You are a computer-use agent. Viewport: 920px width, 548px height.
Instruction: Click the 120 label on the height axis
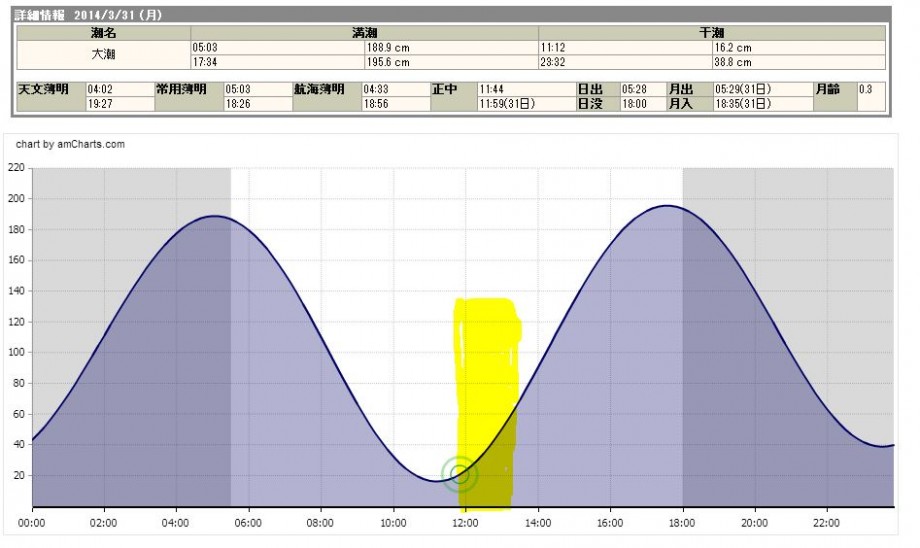[16, 322]
